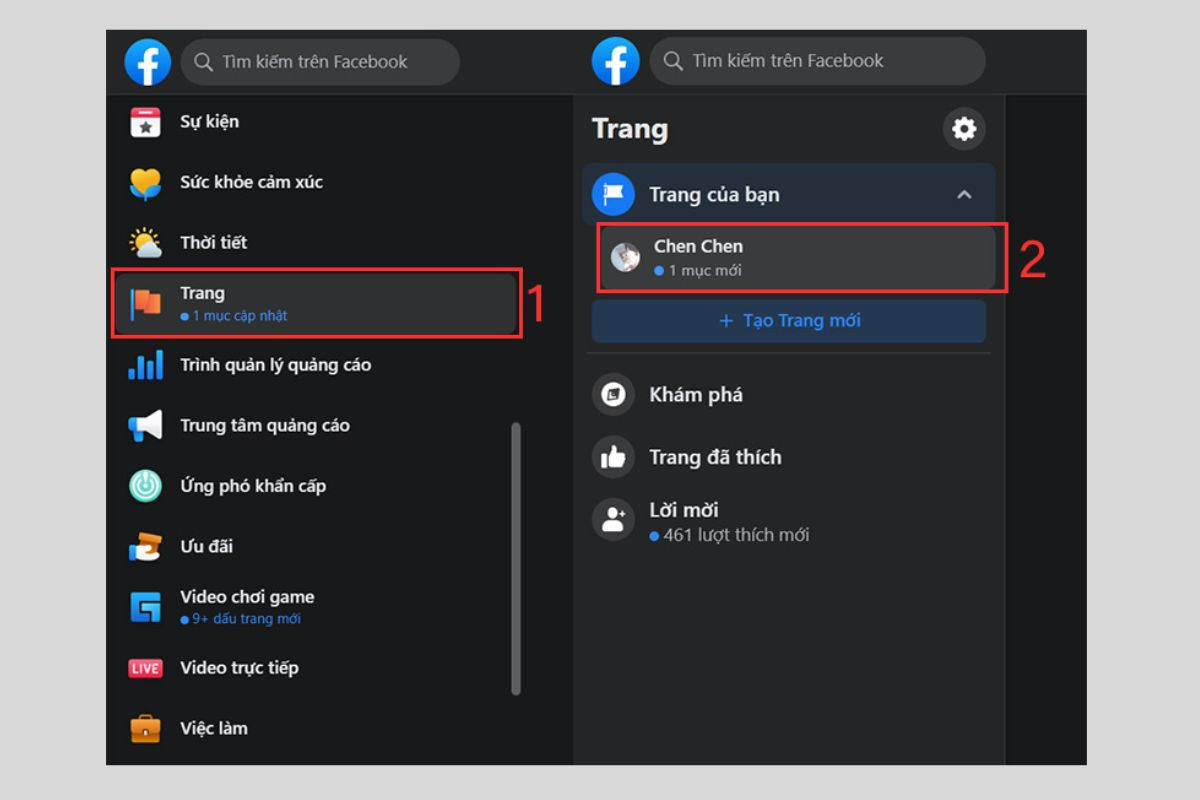Screen dimensions: 1200x800
Task: Click the Ưu đãi offers icon
Action: coord(146,547)
